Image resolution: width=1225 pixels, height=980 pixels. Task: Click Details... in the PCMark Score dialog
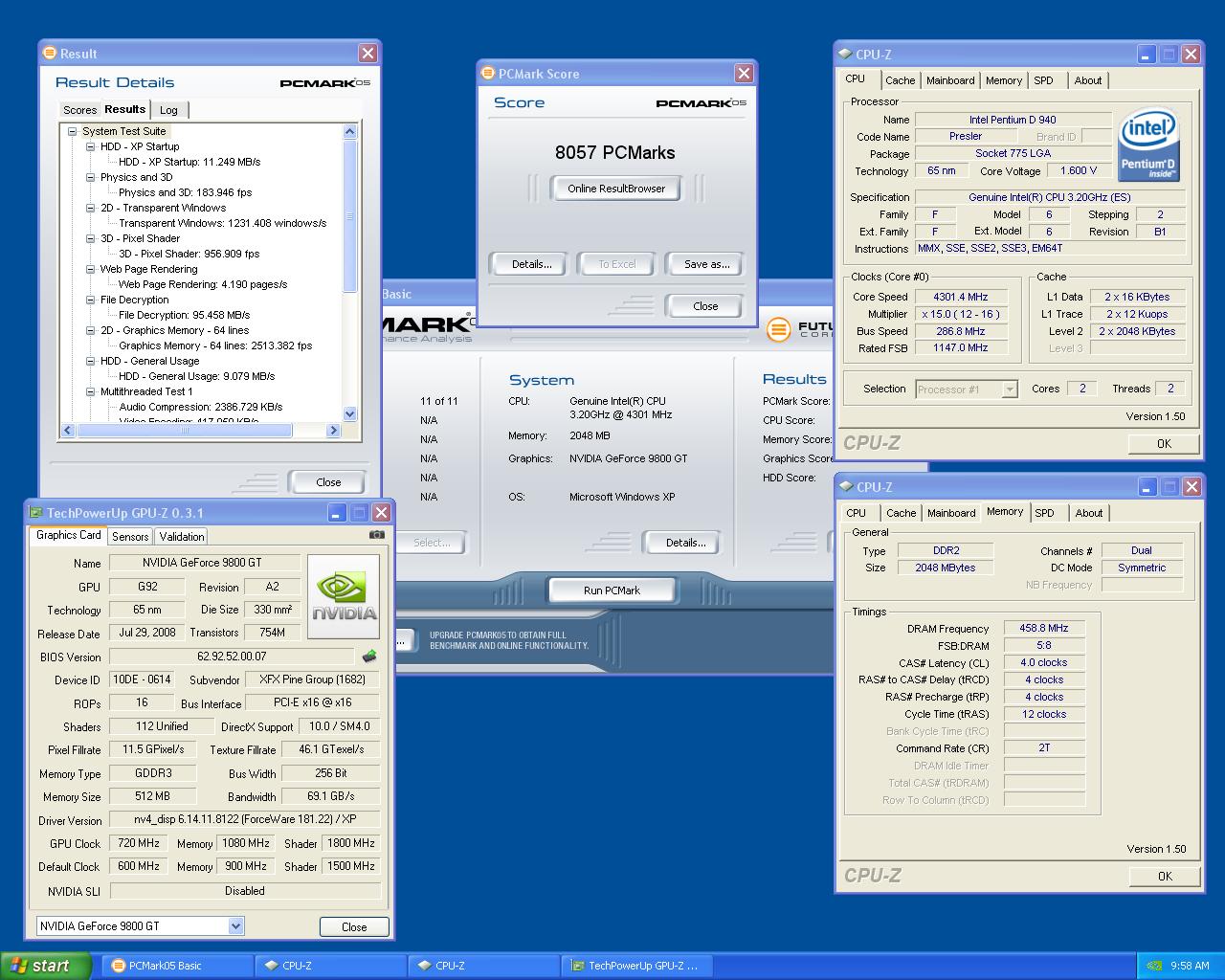point(532,264)
